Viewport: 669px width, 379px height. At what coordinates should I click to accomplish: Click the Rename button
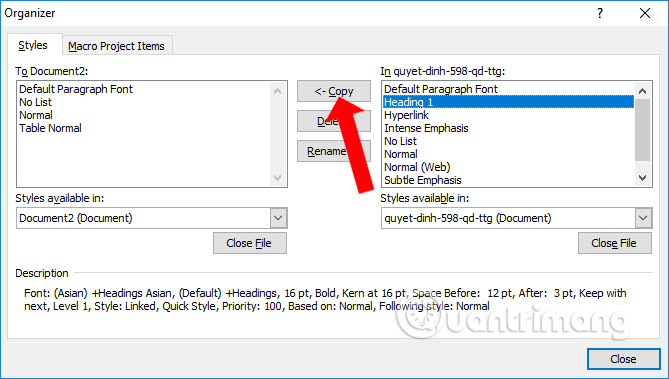coord(334,151)
